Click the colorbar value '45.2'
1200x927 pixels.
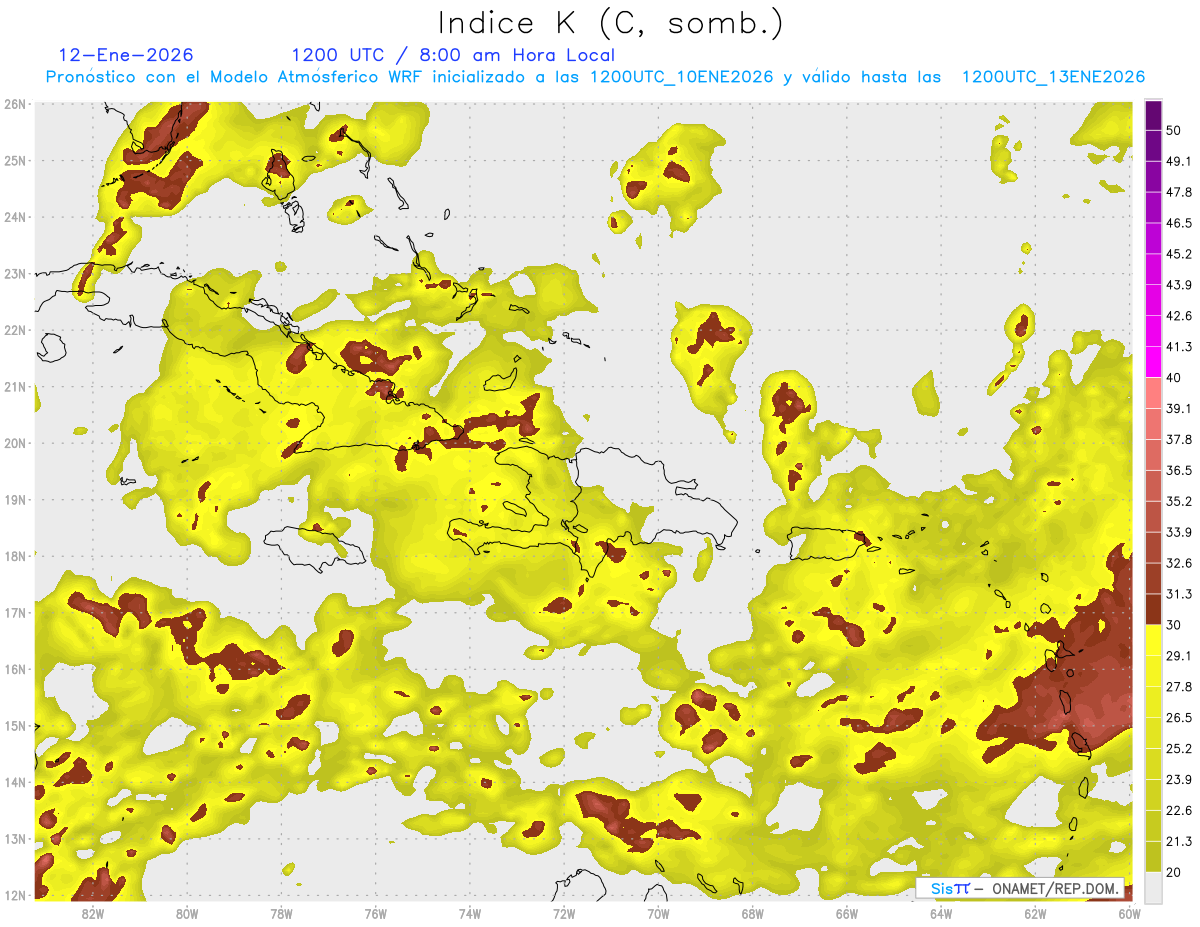pos(1179,254)
